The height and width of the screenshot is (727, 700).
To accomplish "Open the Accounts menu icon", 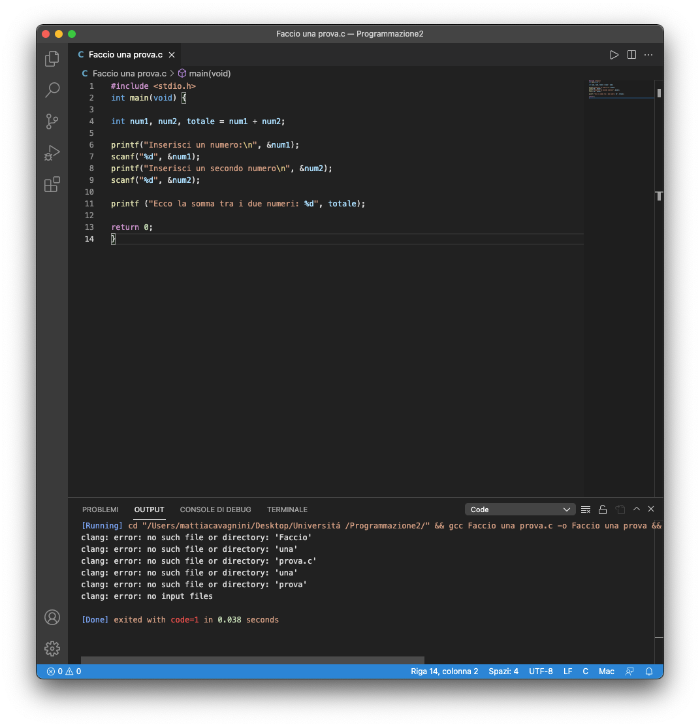I will pos(52,617).
